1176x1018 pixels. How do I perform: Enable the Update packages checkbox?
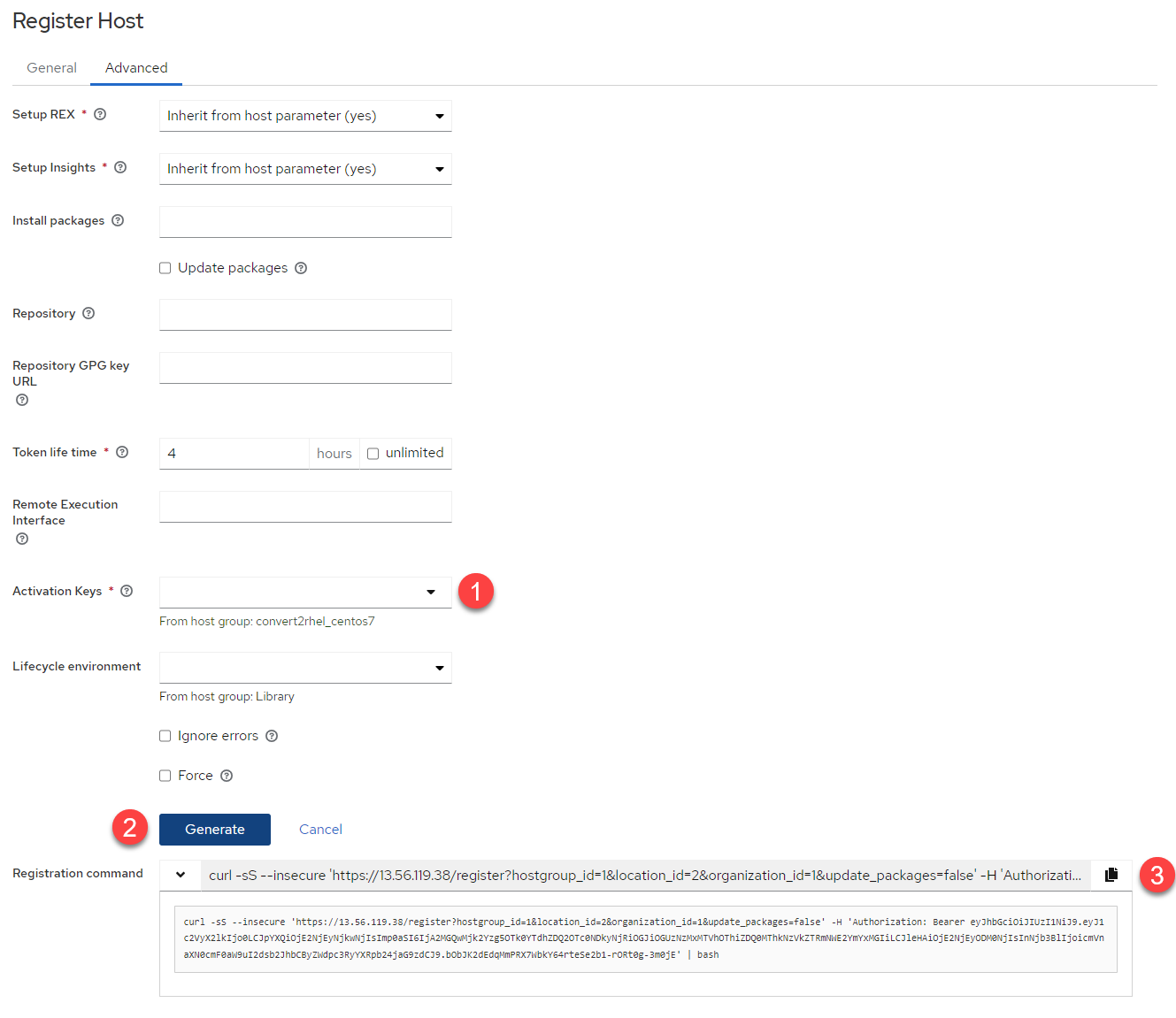click(x=165, y=268)
